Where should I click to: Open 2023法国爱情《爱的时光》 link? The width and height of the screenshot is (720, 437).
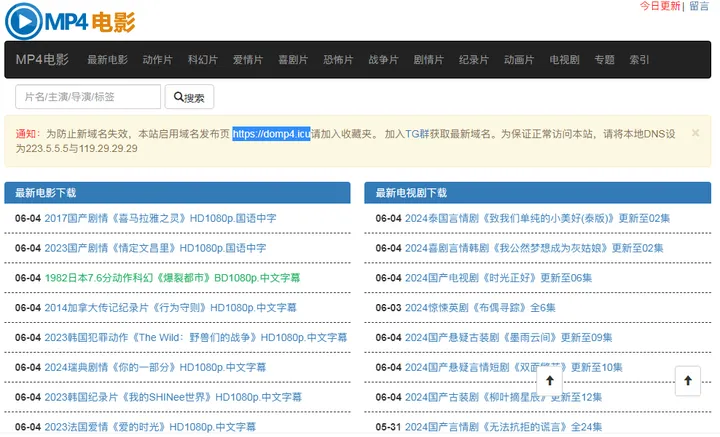click(150, 426)
